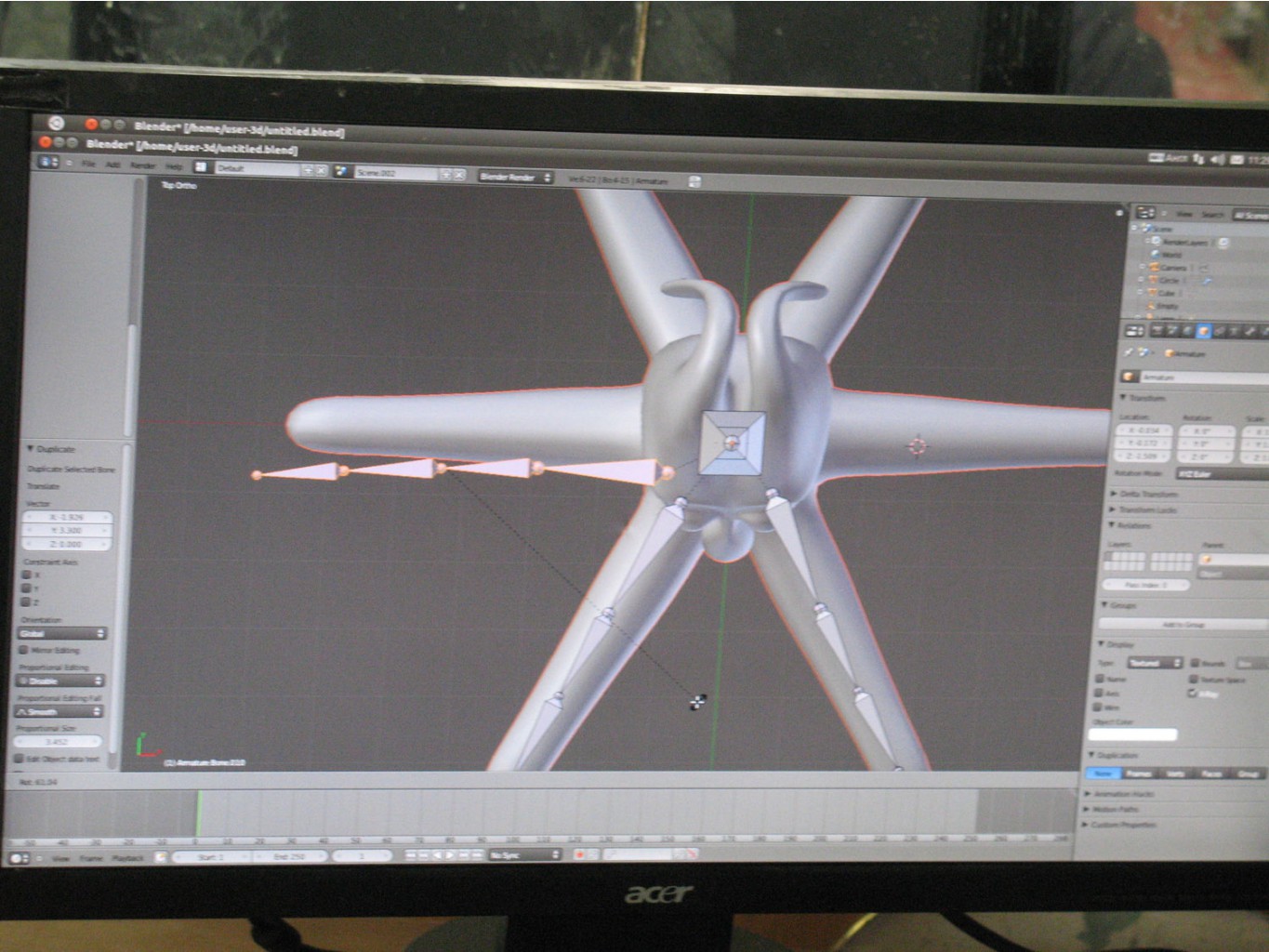Screen dimensions: 1269x952
Task: Expand the Camera tree row in outliner
Action: (1143, 267)
